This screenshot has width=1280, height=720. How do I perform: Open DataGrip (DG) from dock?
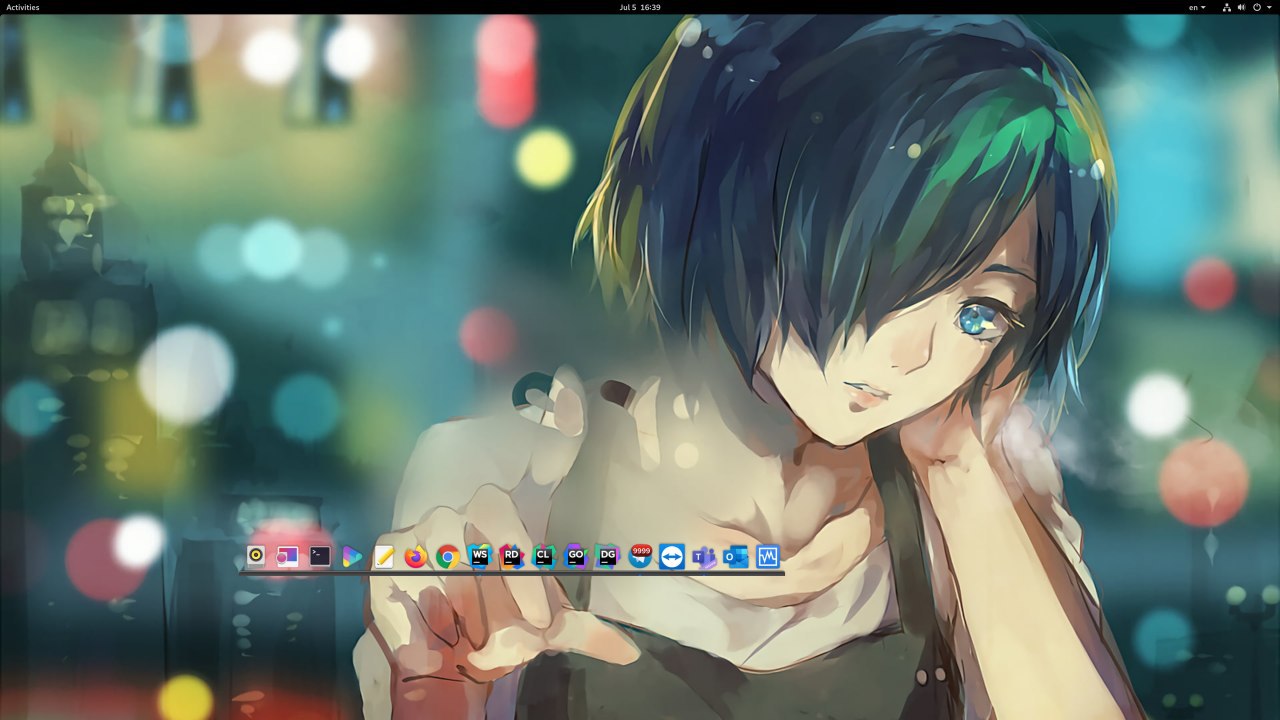[608, 556]
